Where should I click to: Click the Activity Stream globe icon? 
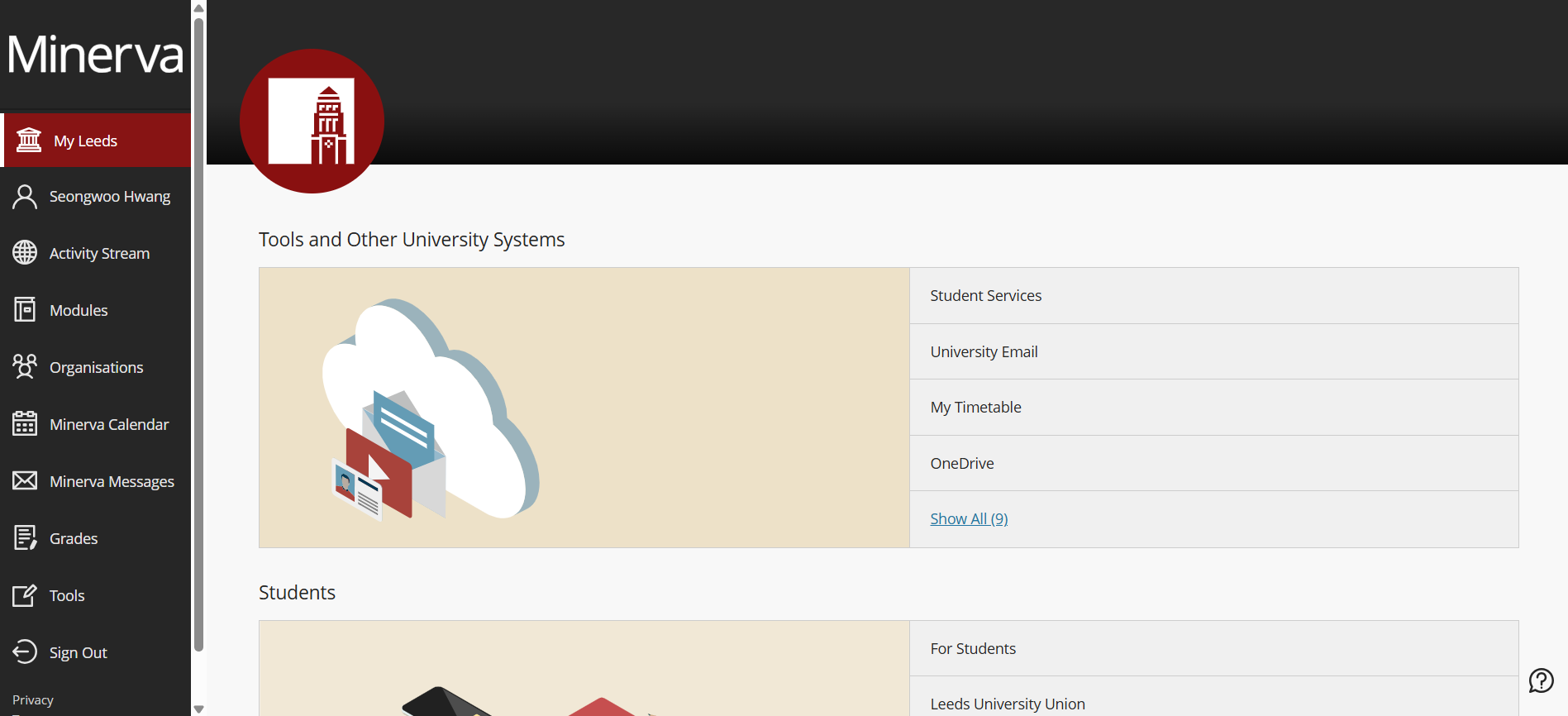[25, 253]
